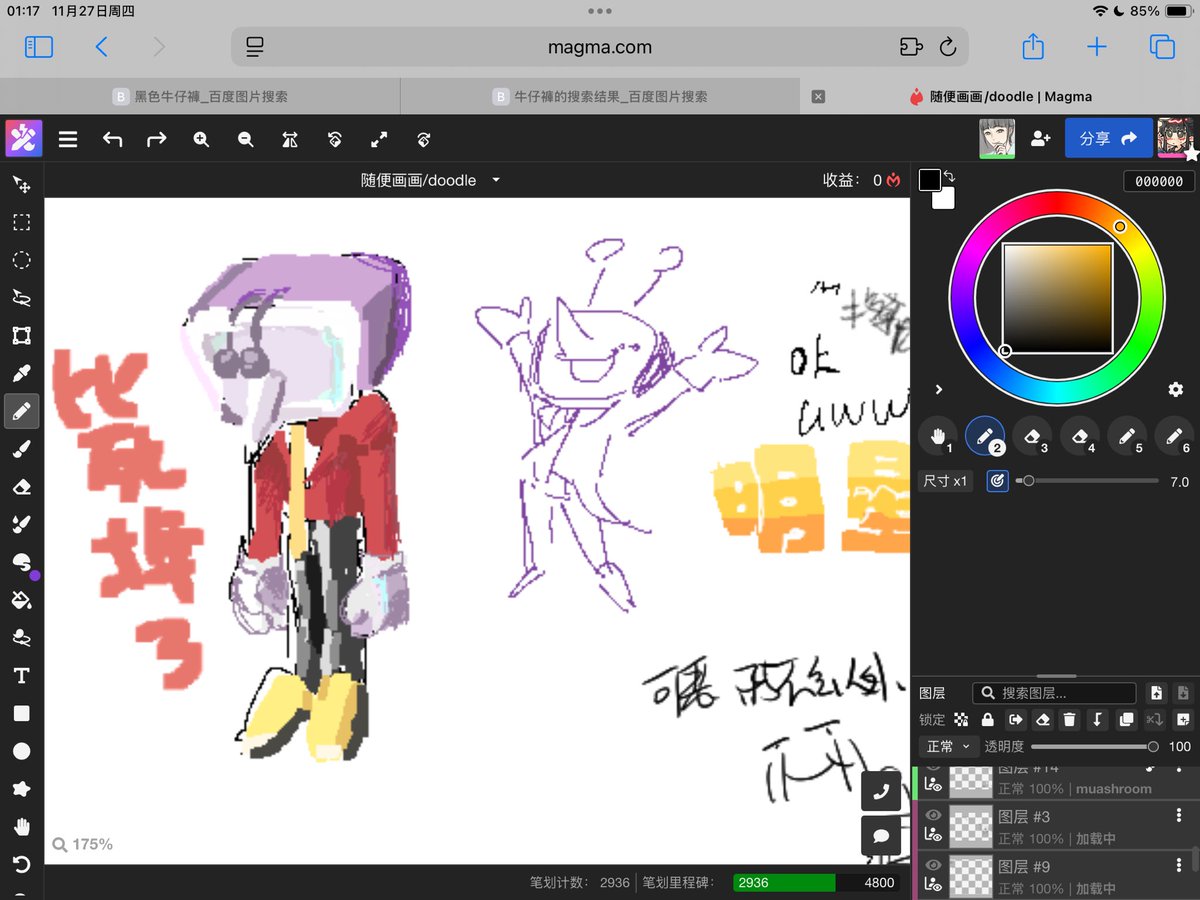The image size is (1200, 900).
Task: Select the rectangle shape tool
Action: point(21,714)
